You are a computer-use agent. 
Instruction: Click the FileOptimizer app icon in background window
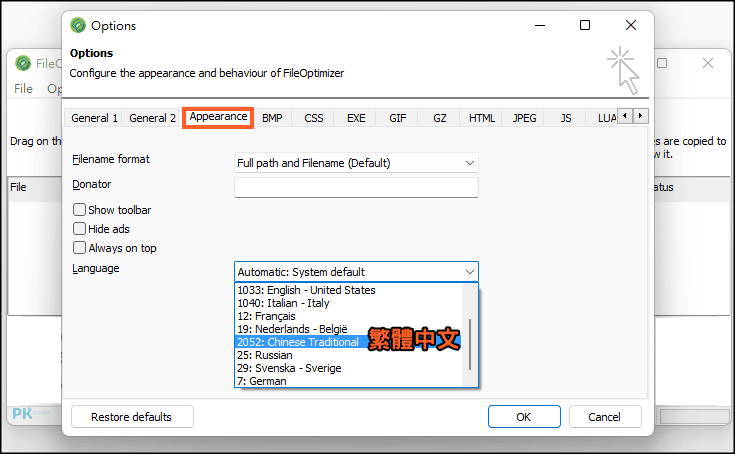[x=22, y=63]
